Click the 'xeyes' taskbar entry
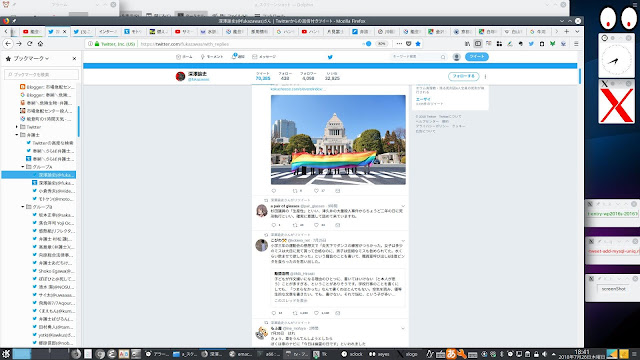 380,354
